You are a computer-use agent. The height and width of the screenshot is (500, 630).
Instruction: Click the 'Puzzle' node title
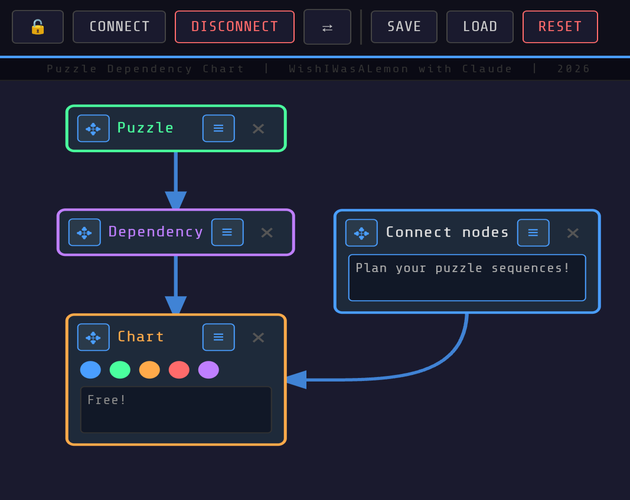click(145, 128)
